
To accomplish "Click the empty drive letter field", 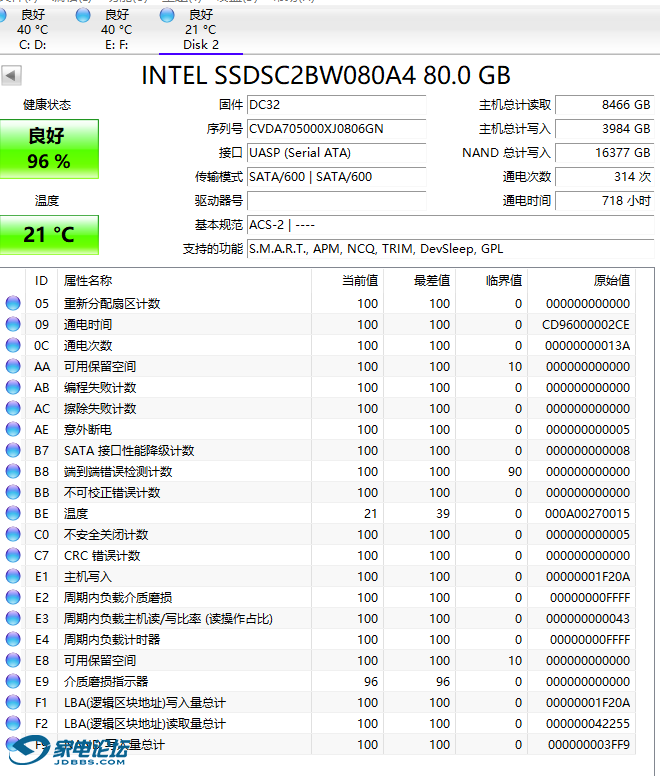I will 336,201.
